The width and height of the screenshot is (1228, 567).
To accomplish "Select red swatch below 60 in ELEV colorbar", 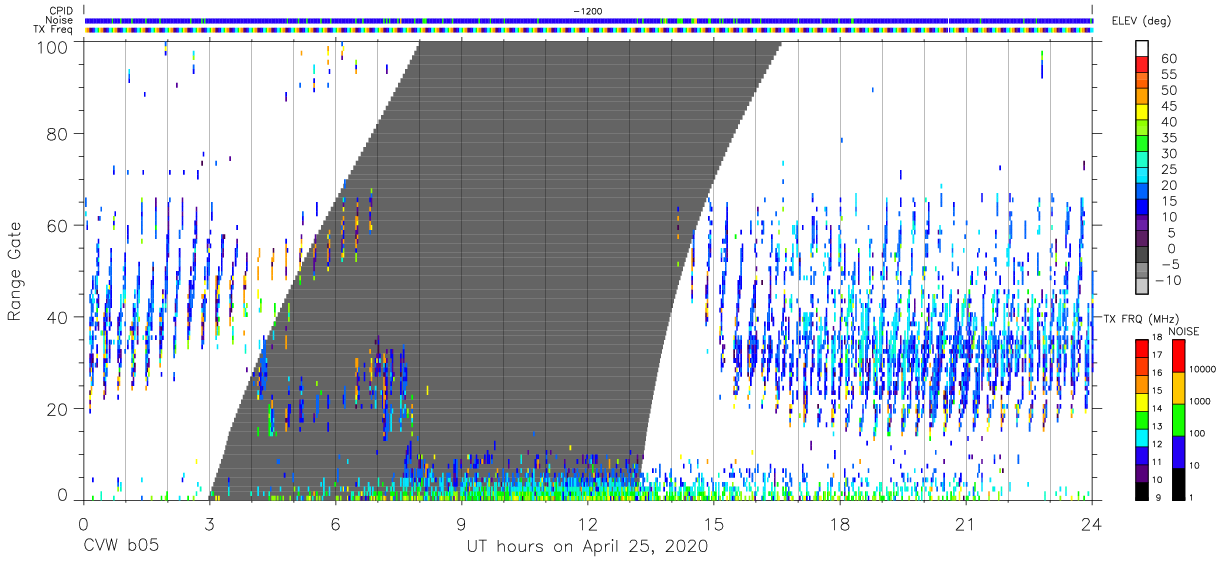I will [x=1141, y=65].
